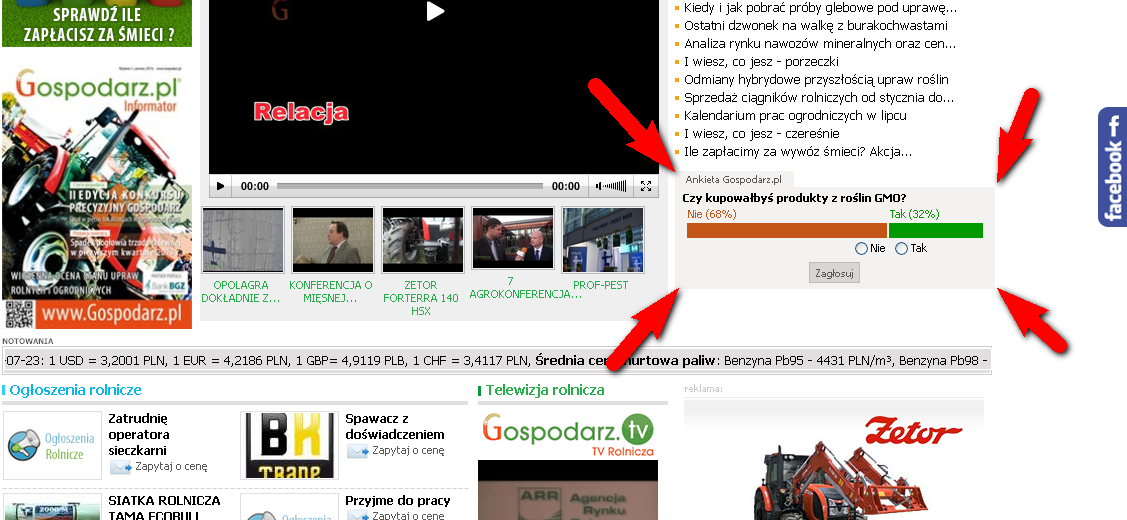Open article I wiesz, co jesz - czereśnie
The height and width of the screenshot is (520, 1127).
(x=762, y=133)
